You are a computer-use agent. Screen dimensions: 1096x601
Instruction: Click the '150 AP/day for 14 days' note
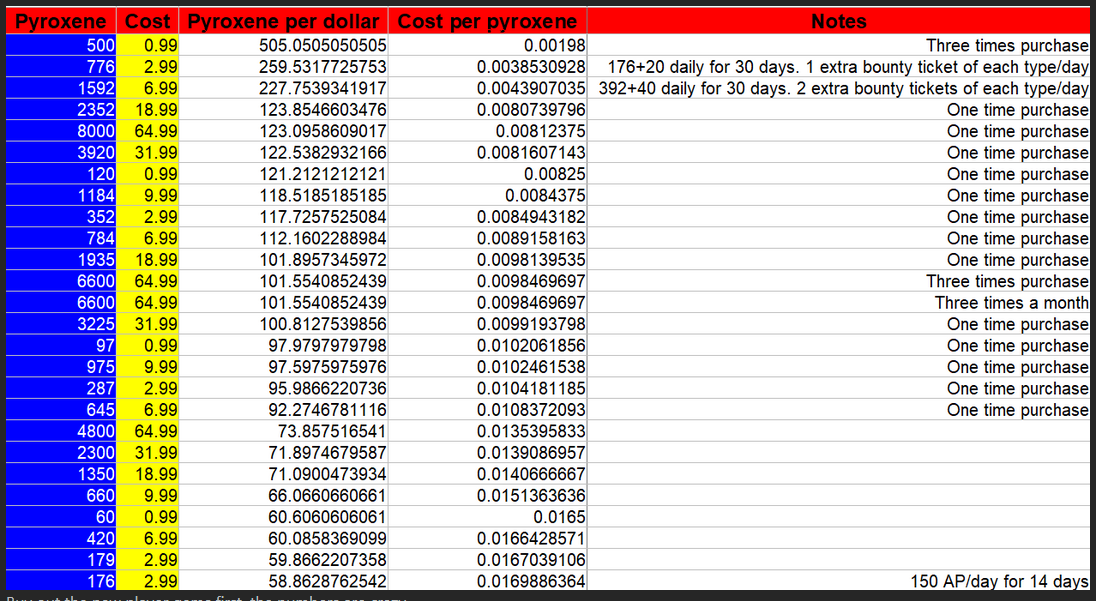coord(839,581)
